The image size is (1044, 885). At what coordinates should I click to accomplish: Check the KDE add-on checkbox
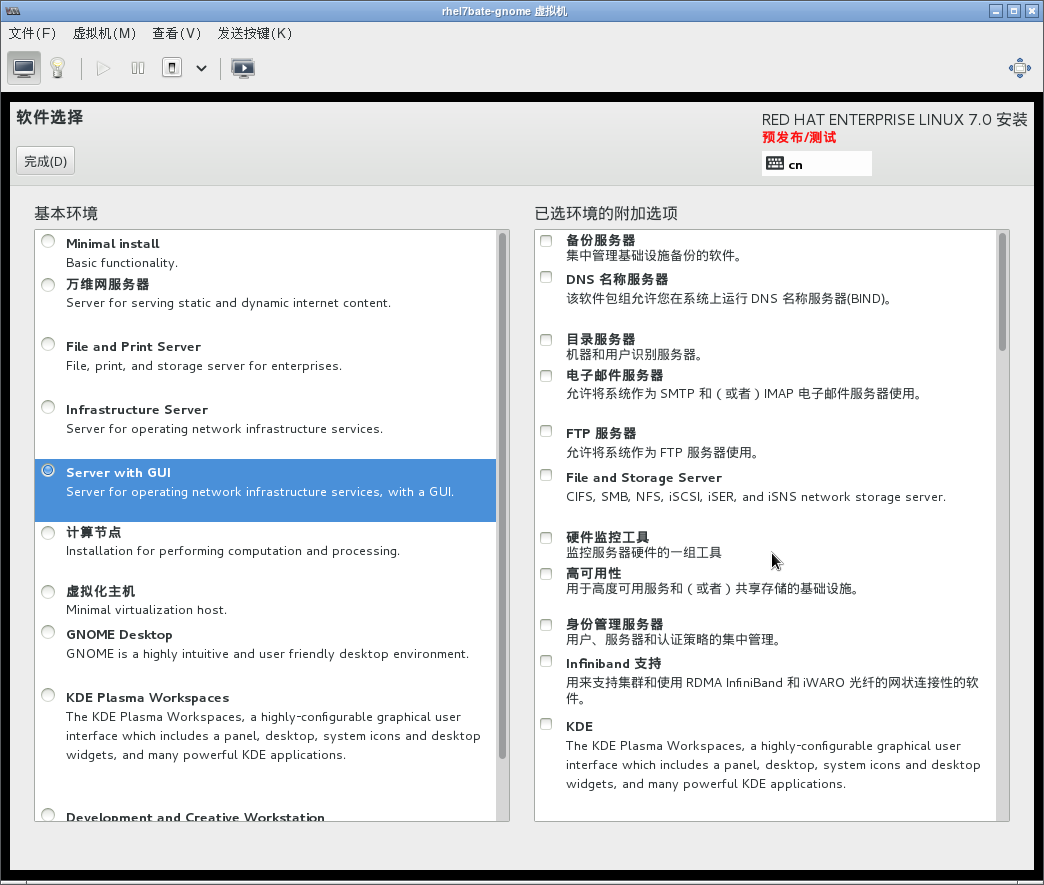(x=546, y=724)
